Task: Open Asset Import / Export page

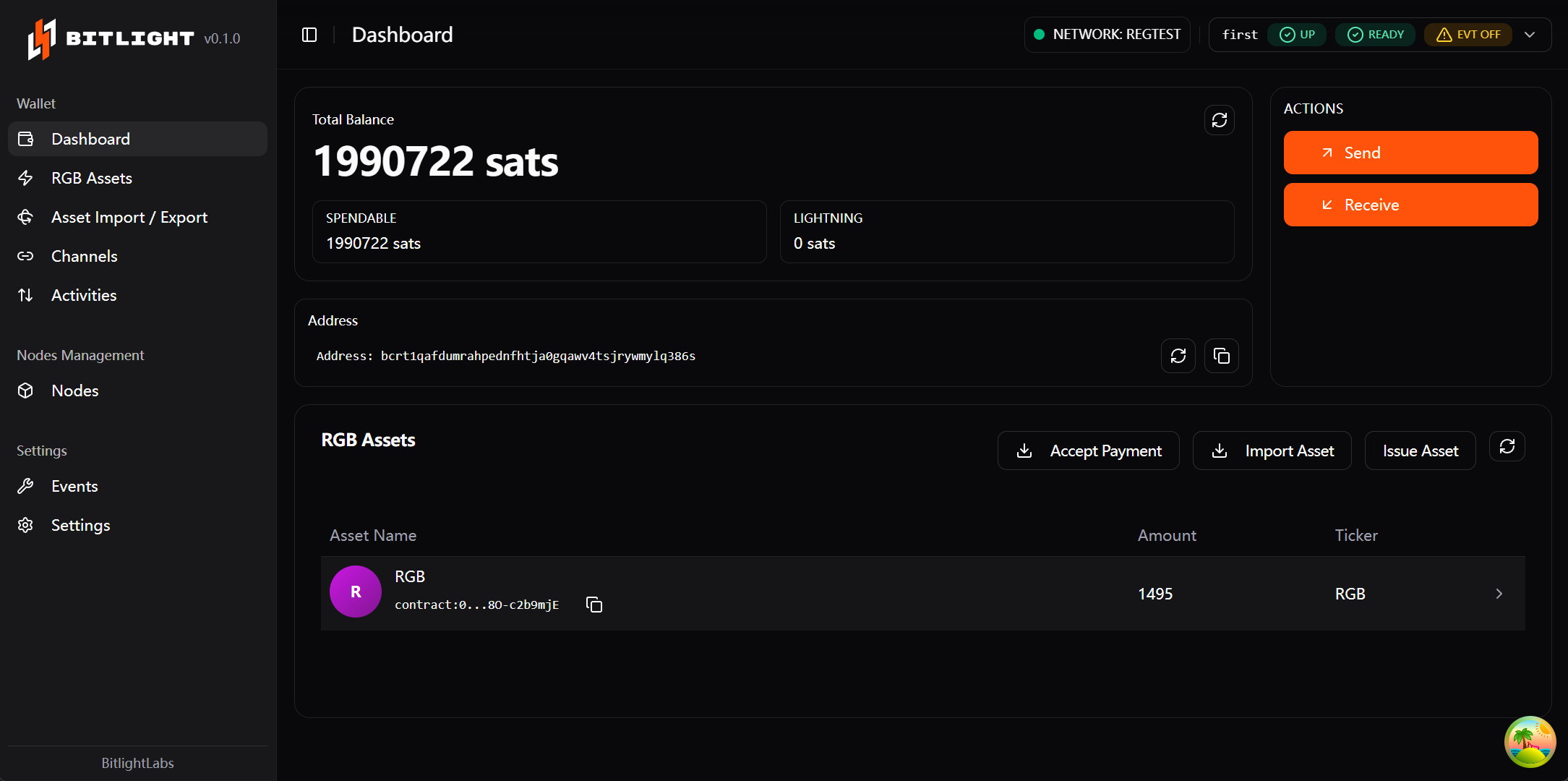Action: [129, 217]
